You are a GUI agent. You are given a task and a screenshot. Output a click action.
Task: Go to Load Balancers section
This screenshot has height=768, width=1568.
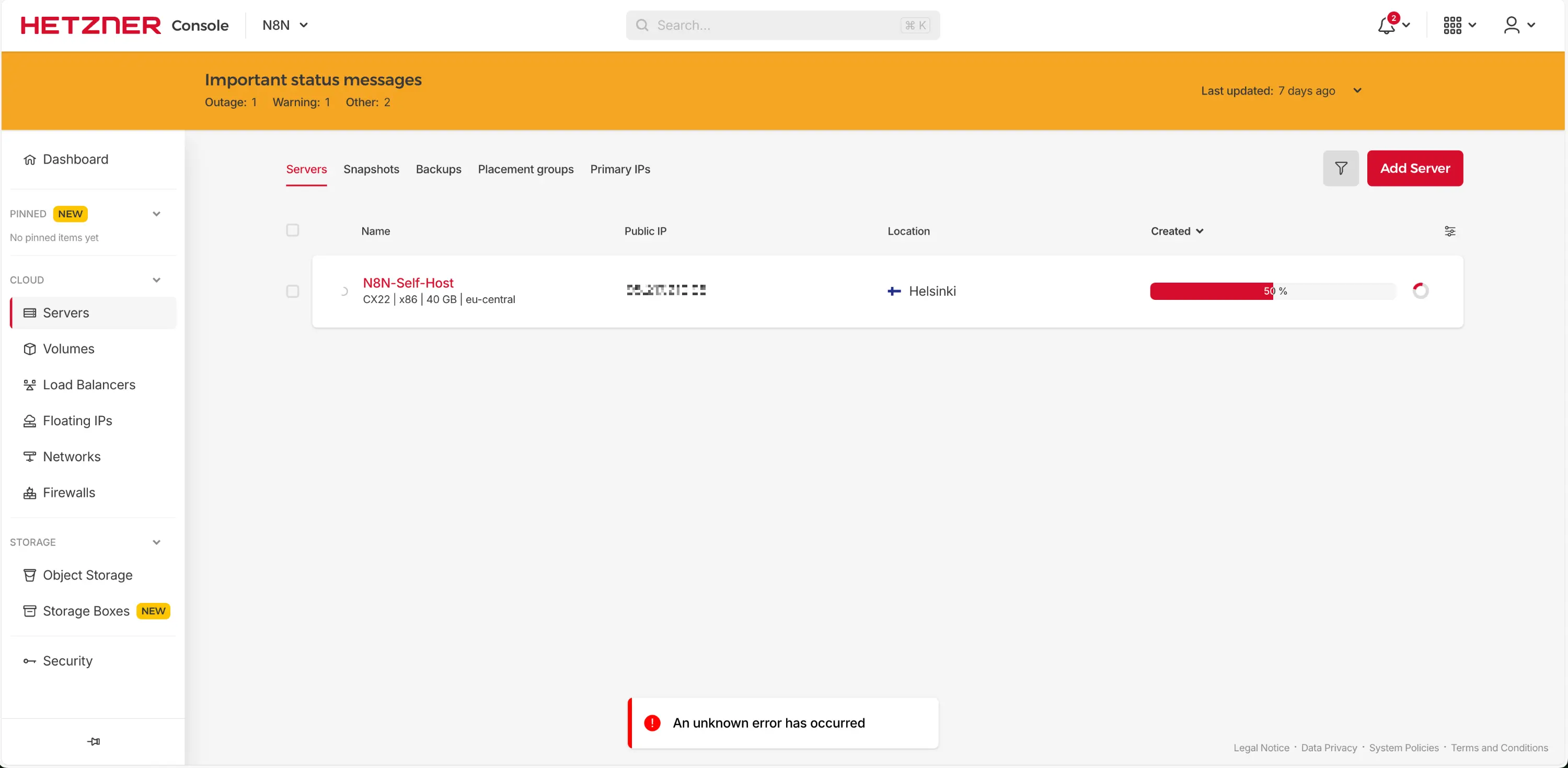89,385
